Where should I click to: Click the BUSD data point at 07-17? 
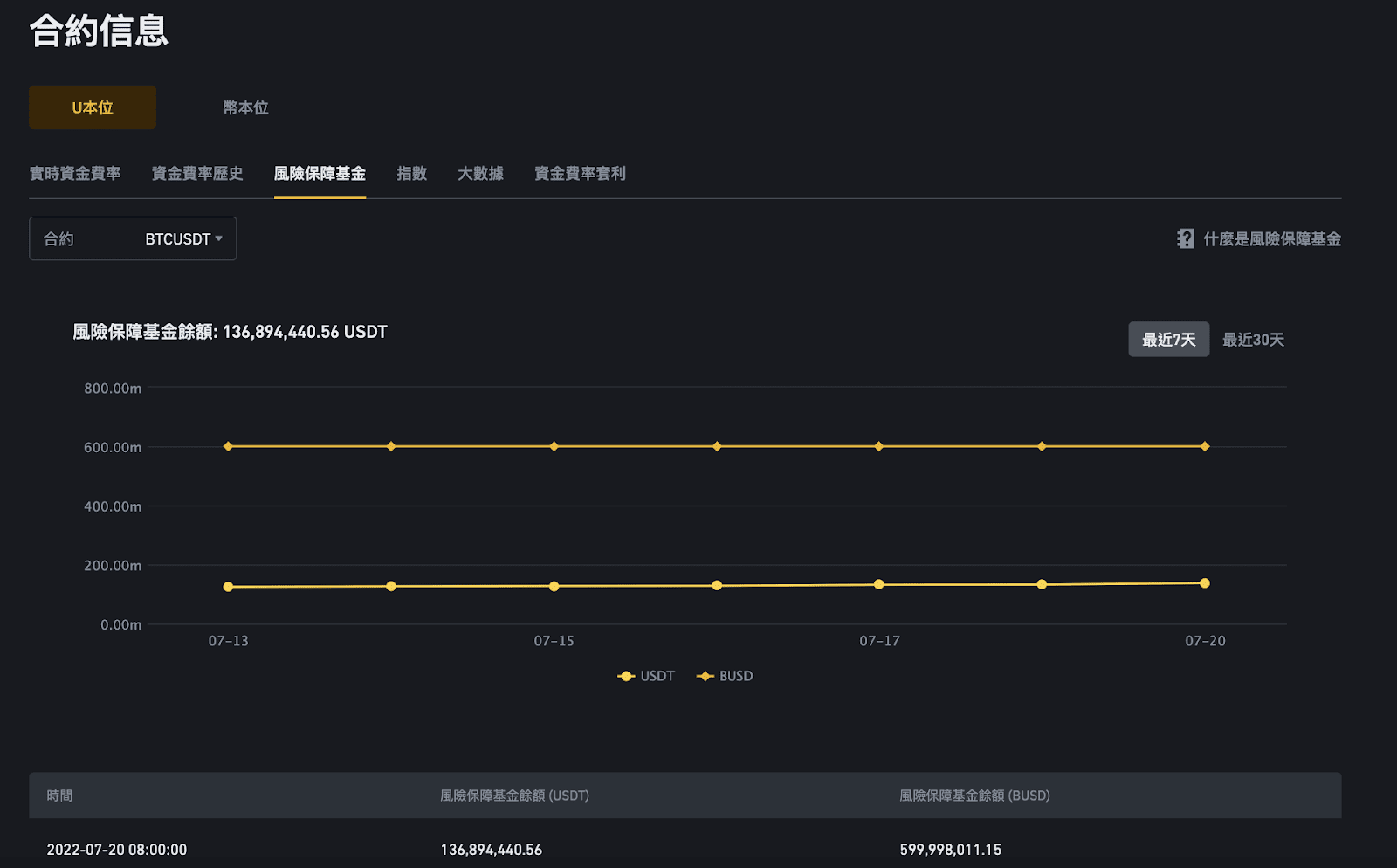tap(878, 446)
